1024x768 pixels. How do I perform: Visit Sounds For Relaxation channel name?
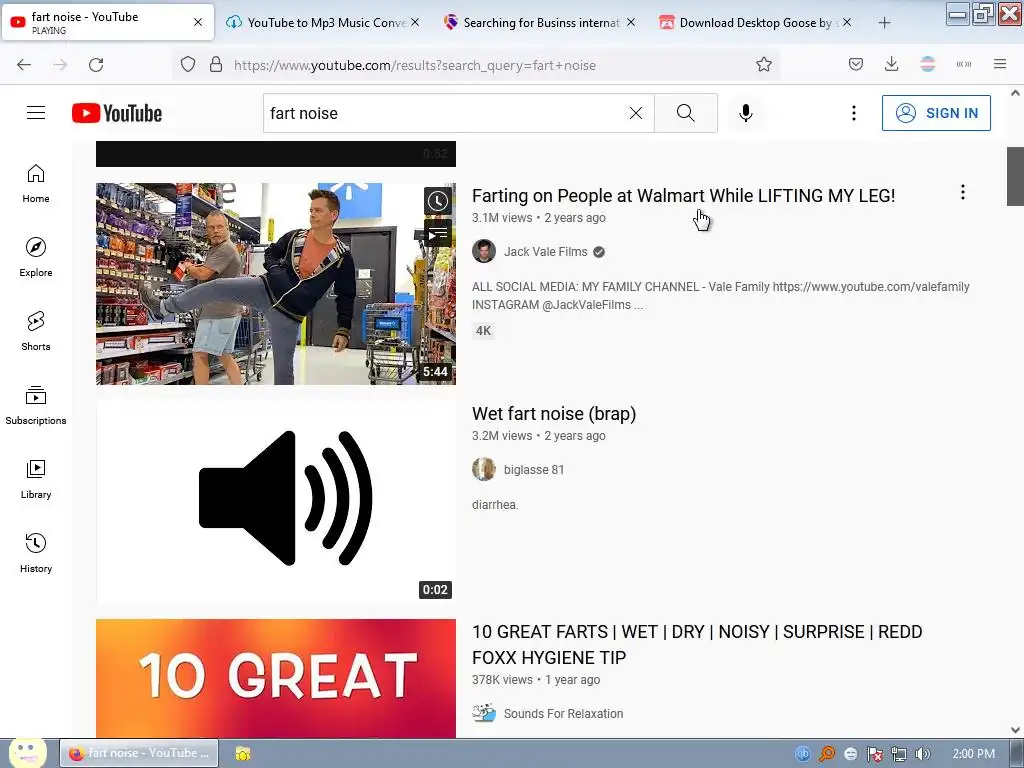(x=563, y=713)
